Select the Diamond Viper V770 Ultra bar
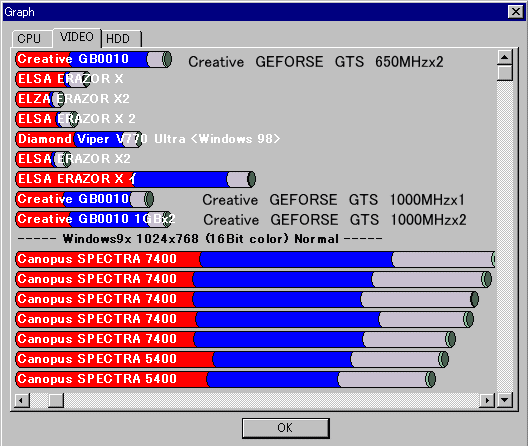The height and width of the screenshot is (446, 528). (x=79, y=139)
